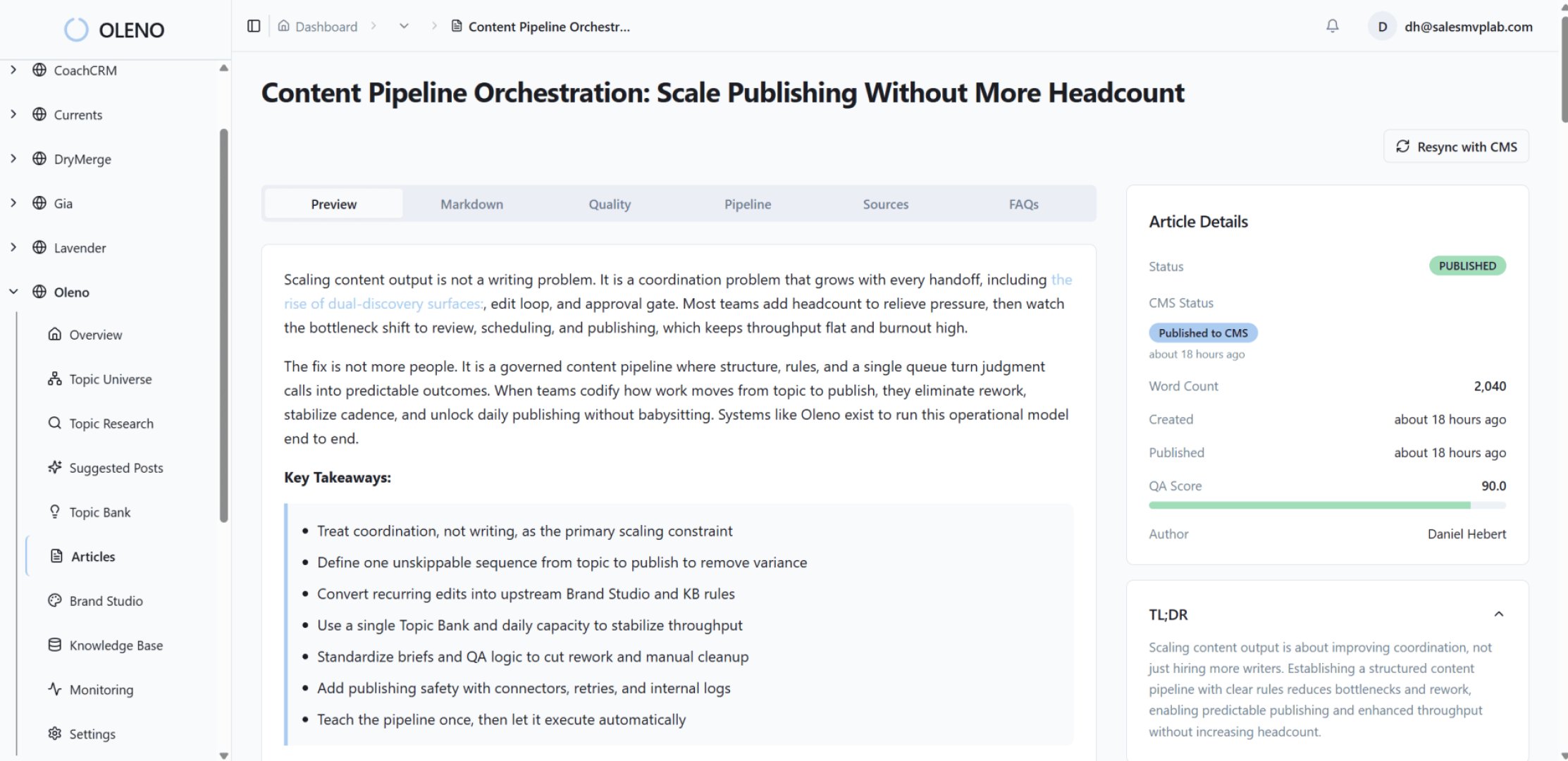
Task: Switch to the Markdown tab
Action: 471,204
